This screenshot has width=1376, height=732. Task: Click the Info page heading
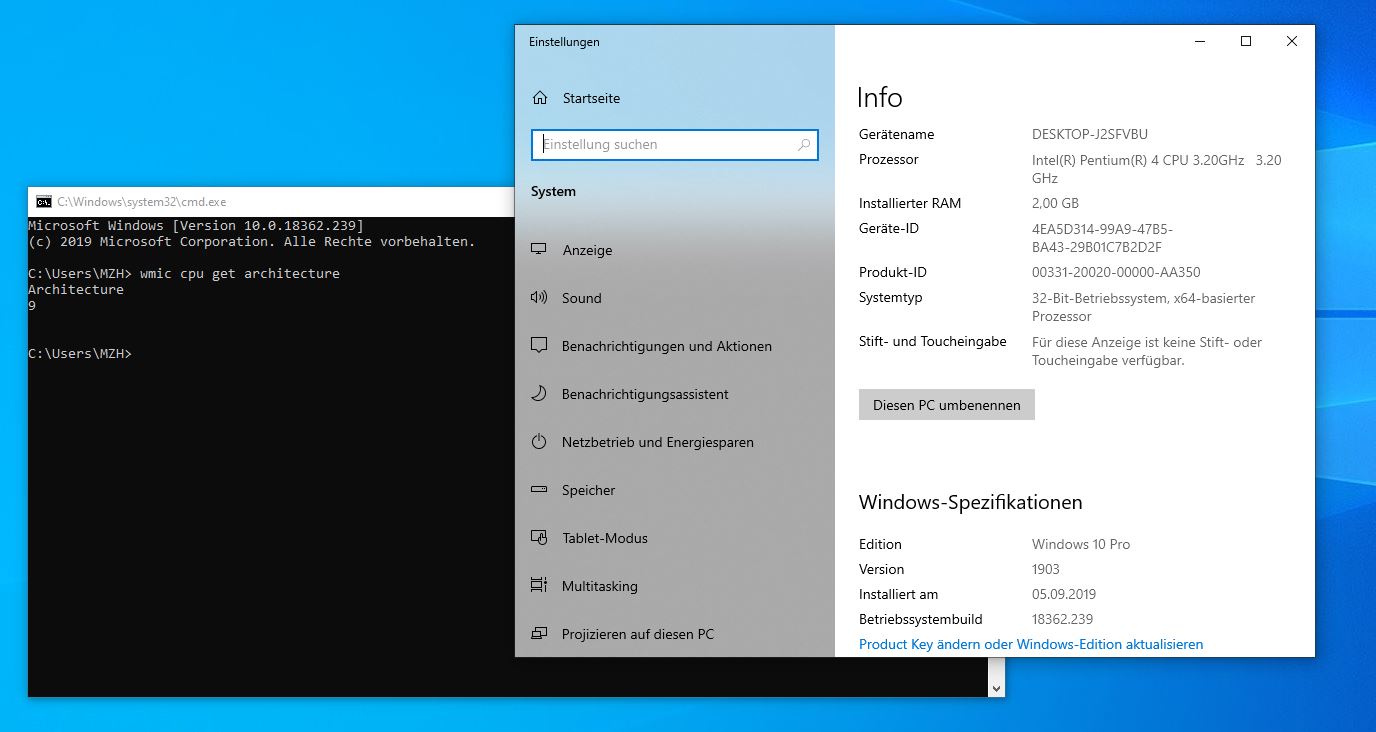[x=880, y=98]
